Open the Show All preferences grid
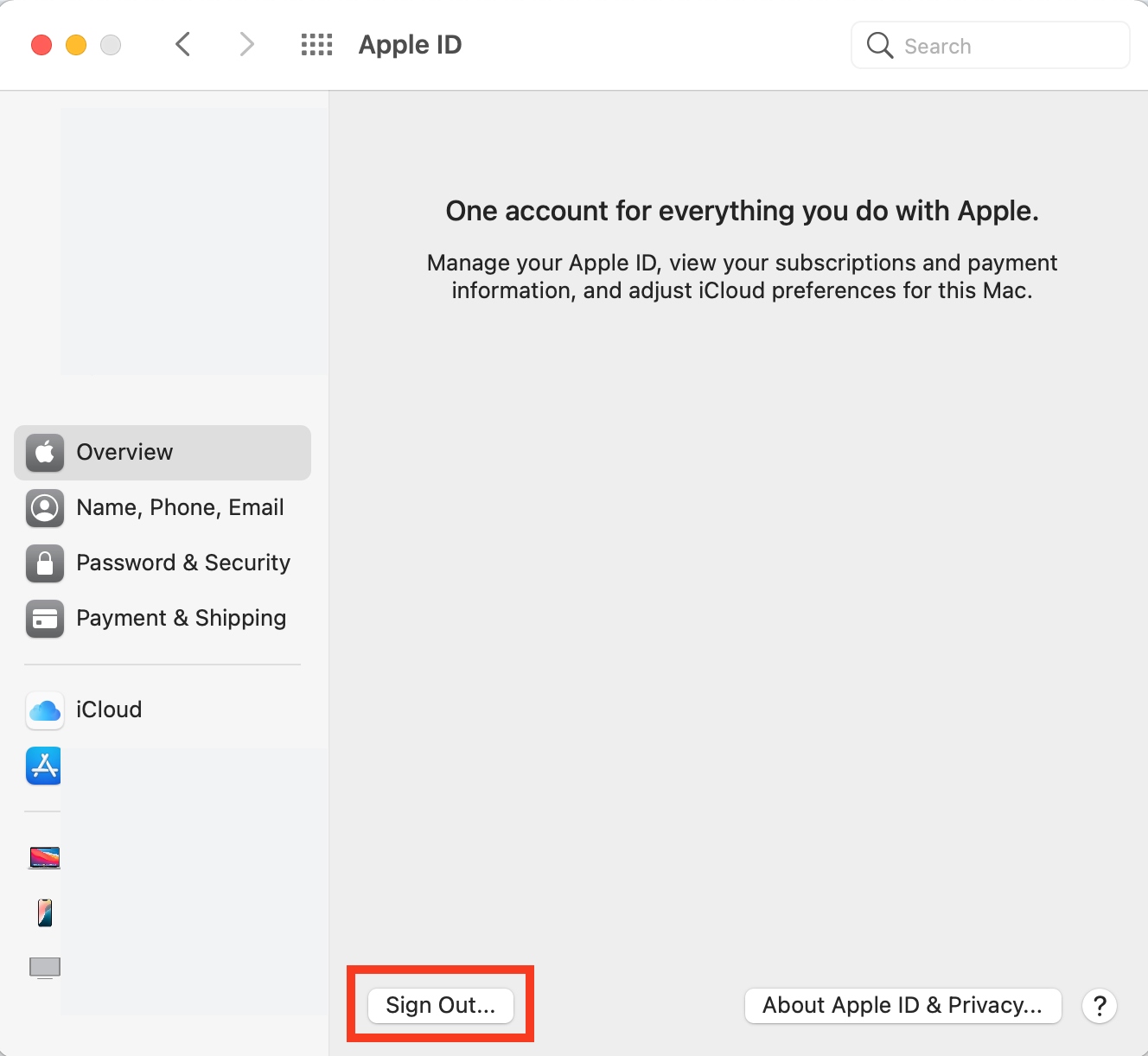 click(316, 44)
